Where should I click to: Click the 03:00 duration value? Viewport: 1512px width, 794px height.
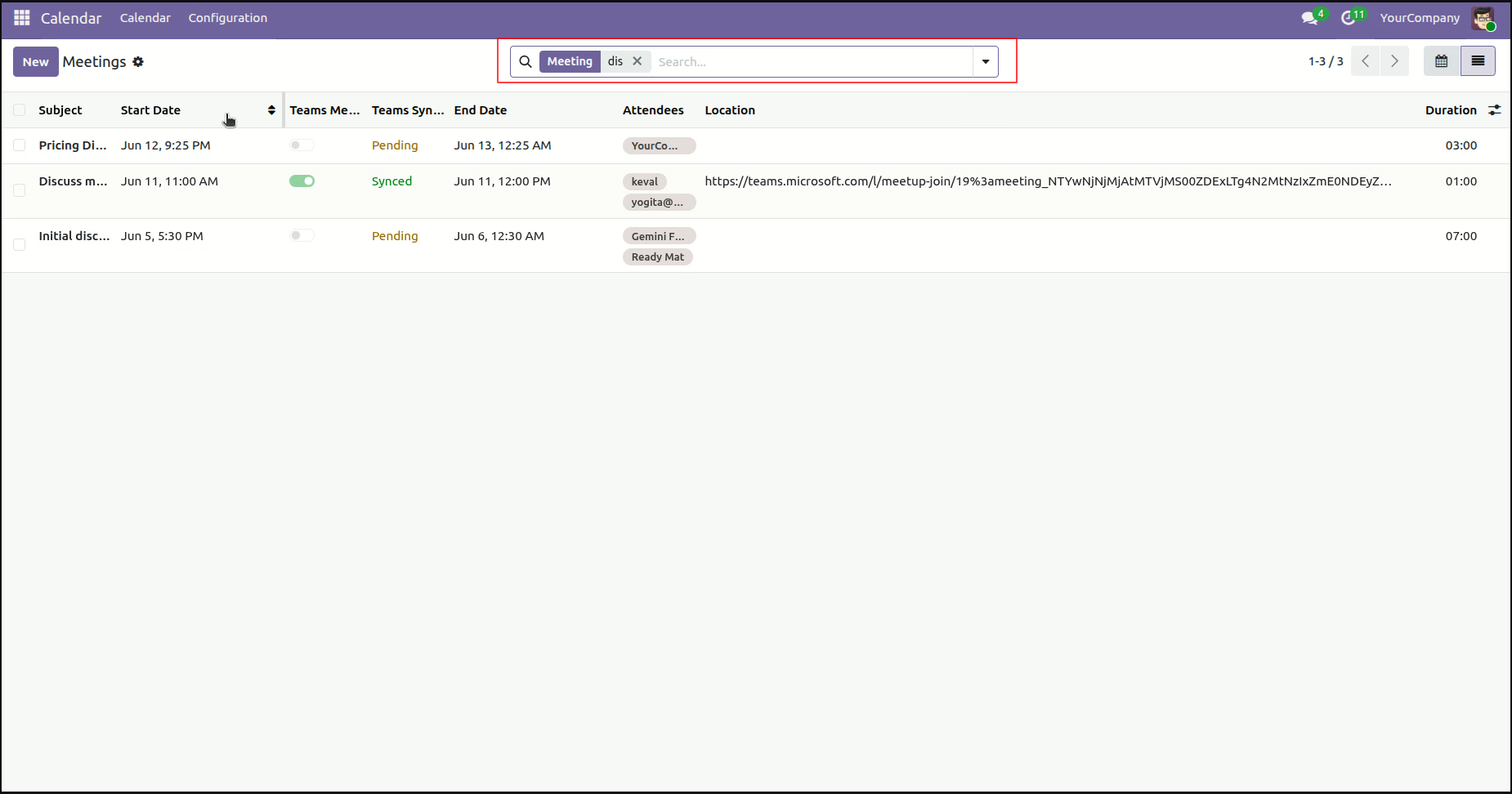point(1461,145)
